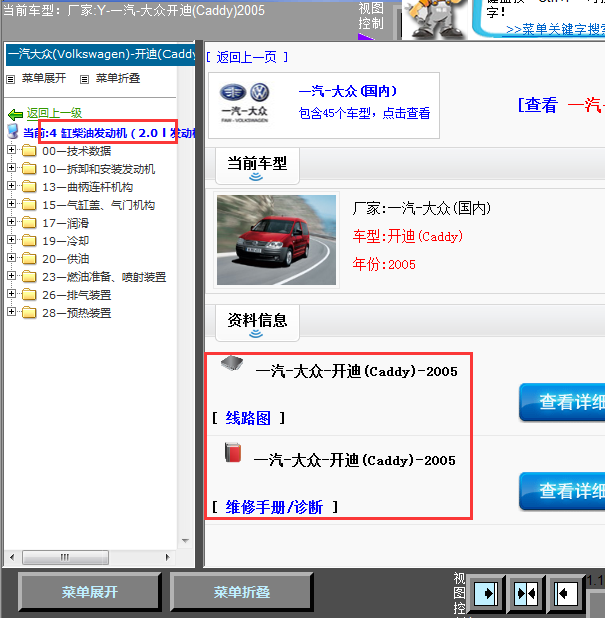Expand the 28—预热装置 tree node
Image resolution: width=605 pixels, height=618 pixels.
coord(11,311)
